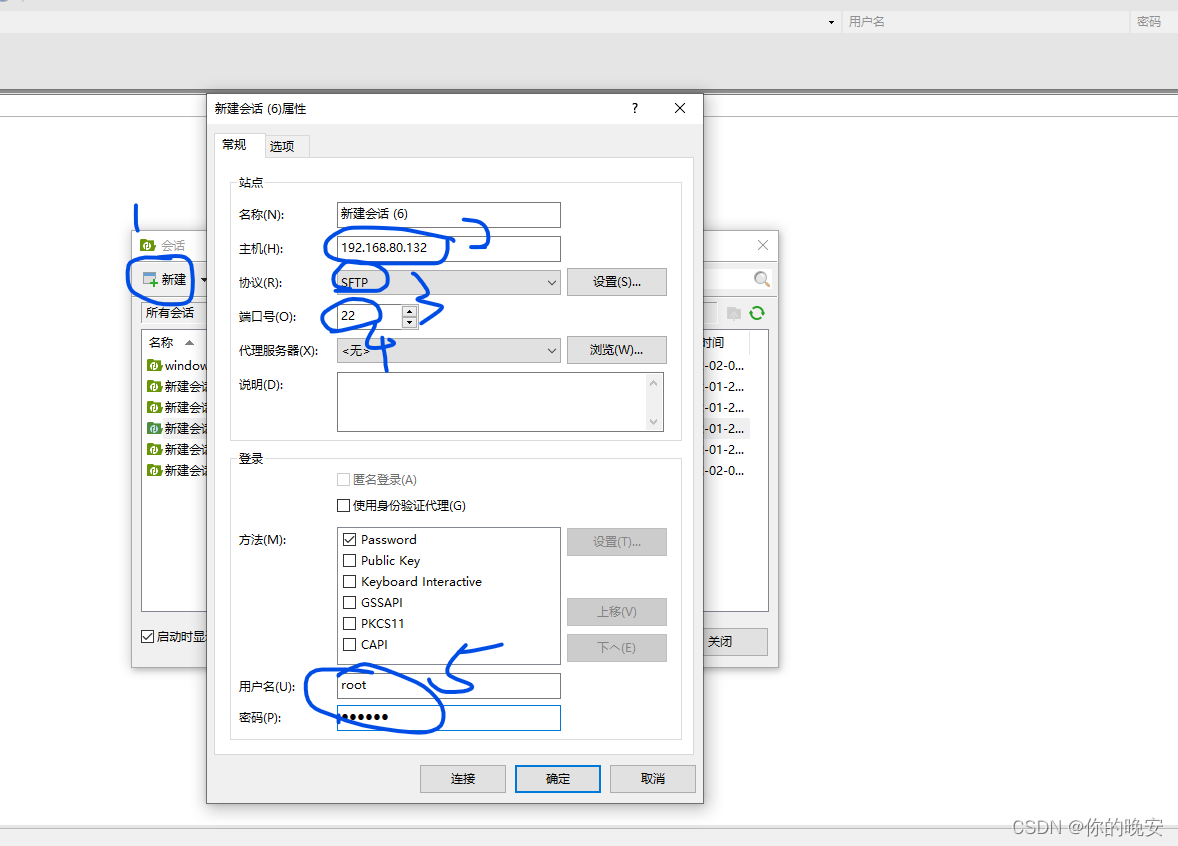Screen dimensions: 1178x846
Task: Switch to the 选项 tab
Action: point(282,147)
